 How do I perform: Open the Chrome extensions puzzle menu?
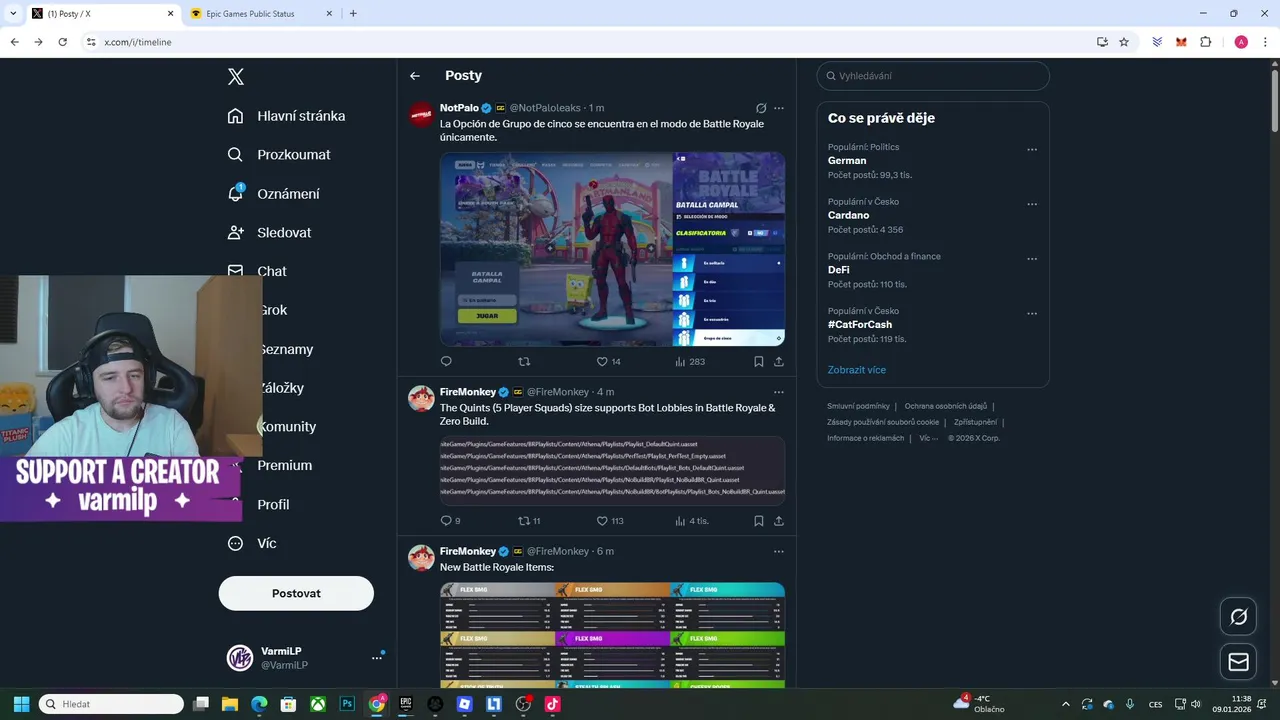[x=1206, y=42]
